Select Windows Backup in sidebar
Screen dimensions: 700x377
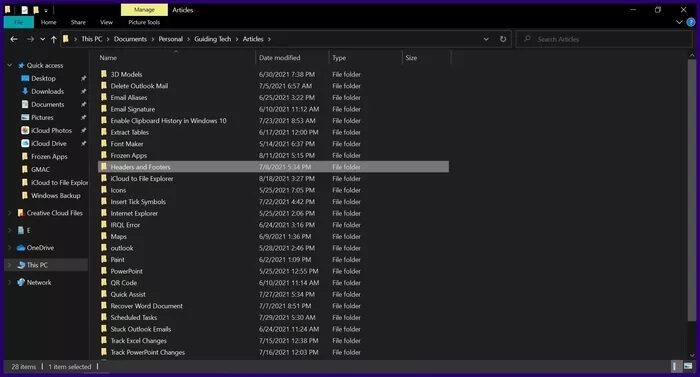pos(55,196)
